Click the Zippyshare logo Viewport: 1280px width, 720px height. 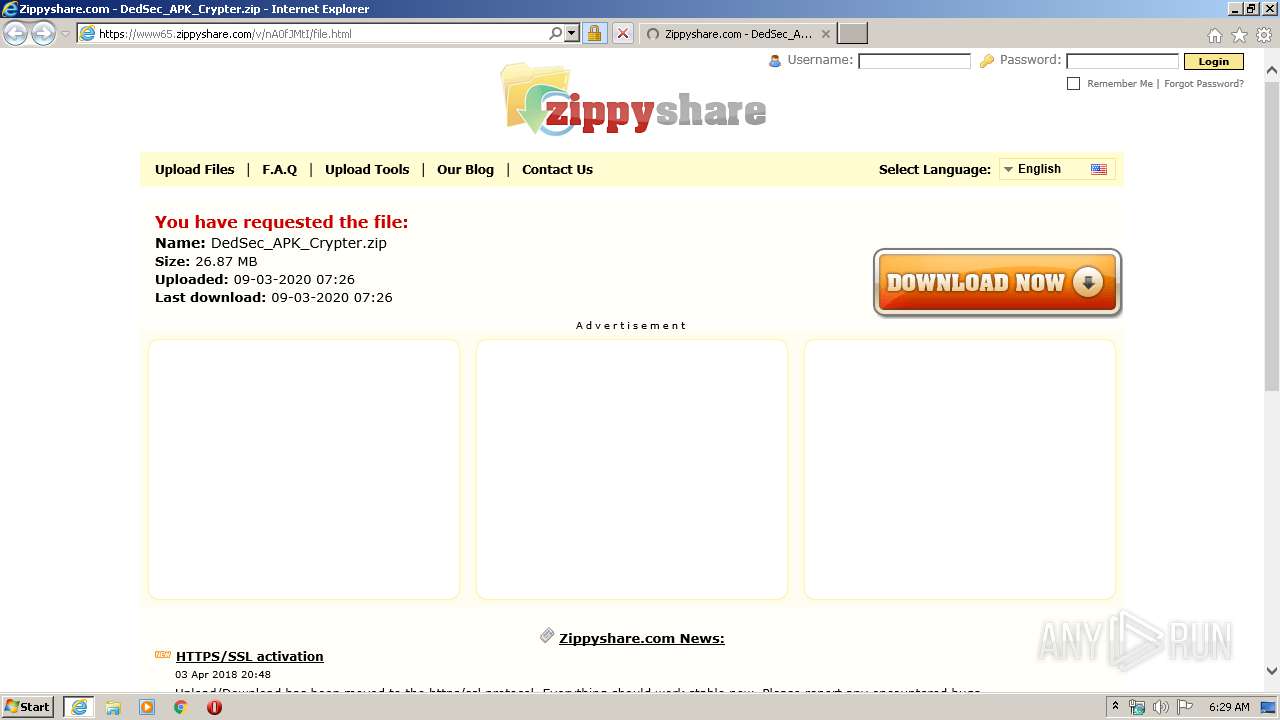coord(634,100)
